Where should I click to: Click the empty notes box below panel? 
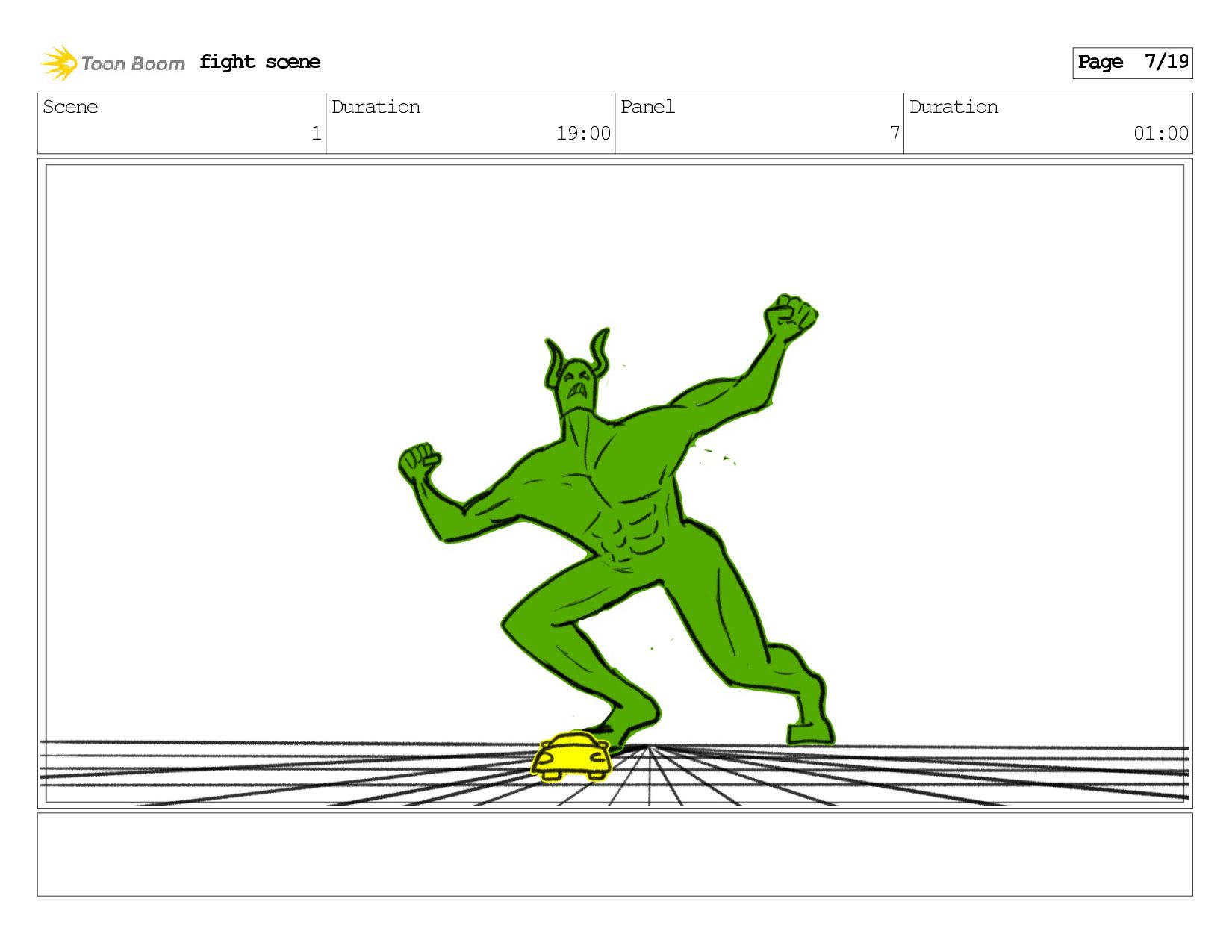tap(615, 854)
